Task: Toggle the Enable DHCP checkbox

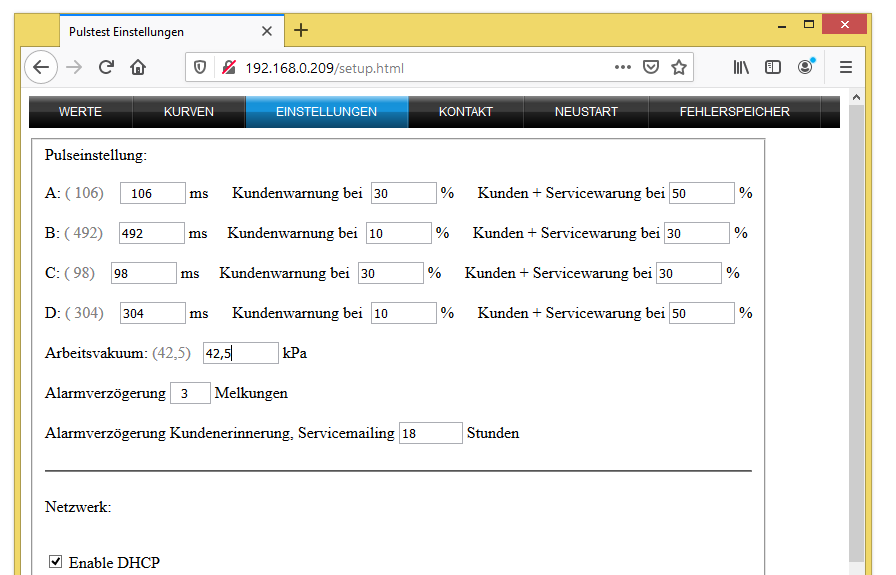Action: [55, 562]
